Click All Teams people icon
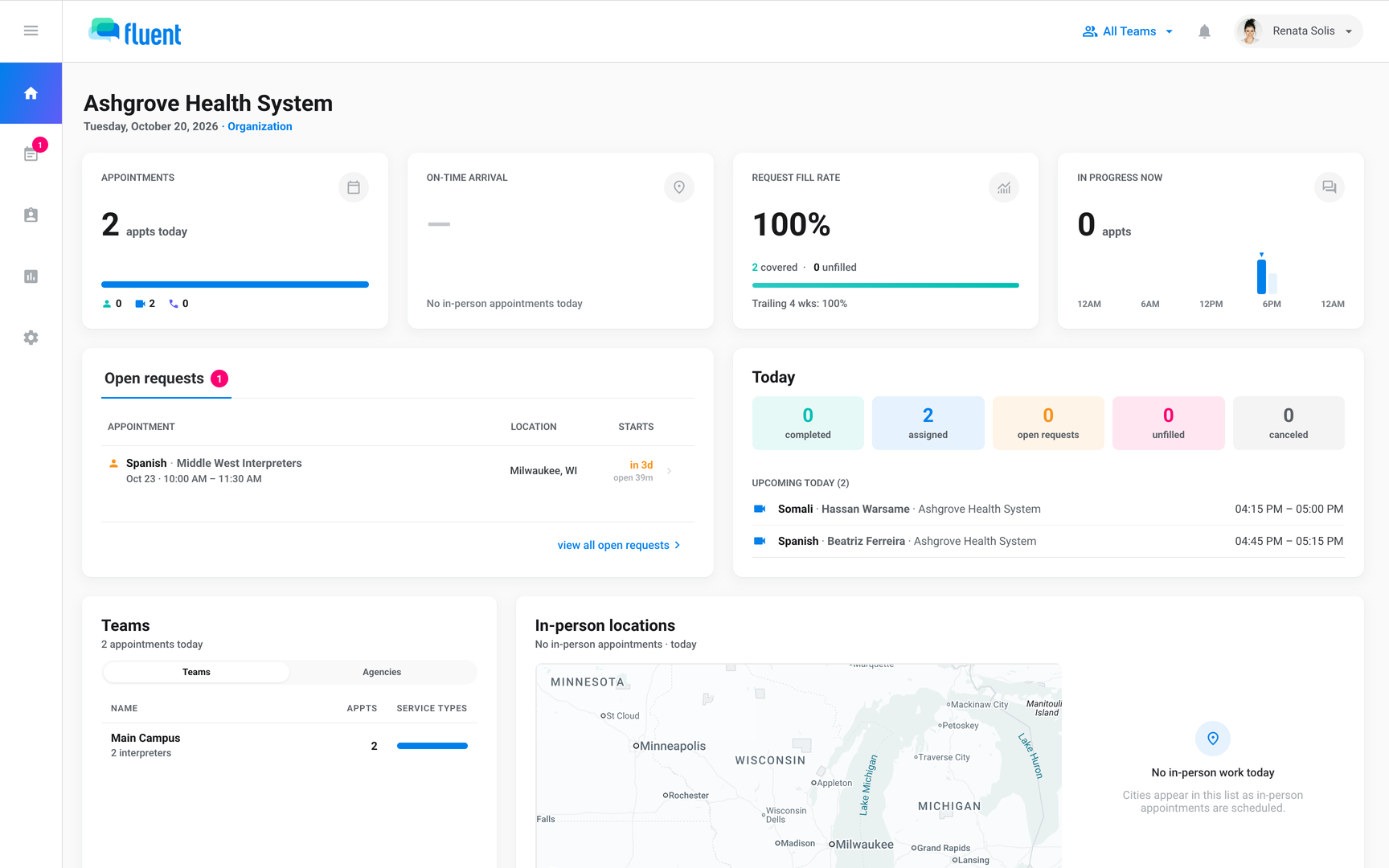 click(x=1090, y=31)
